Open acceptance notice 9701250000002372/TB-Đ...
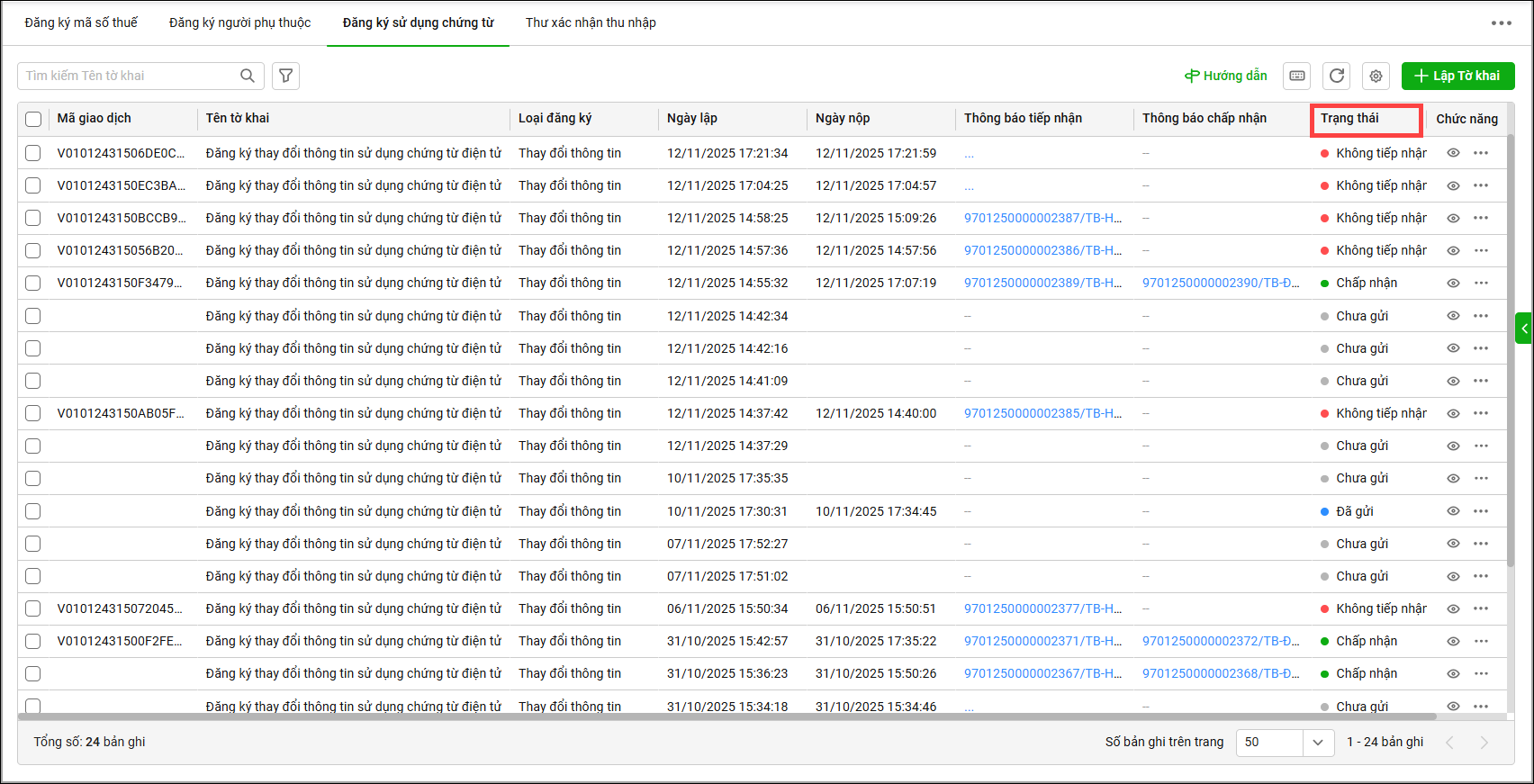 point(1221,641)
